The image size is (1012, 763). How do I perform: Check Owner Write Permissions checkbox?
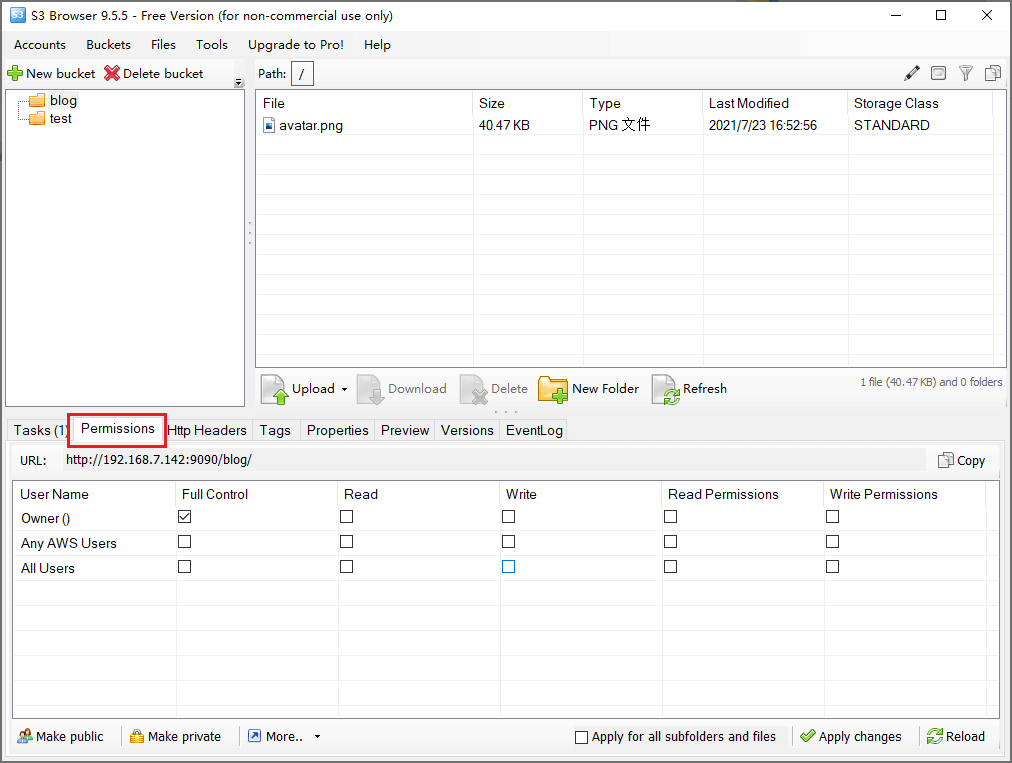833,516
